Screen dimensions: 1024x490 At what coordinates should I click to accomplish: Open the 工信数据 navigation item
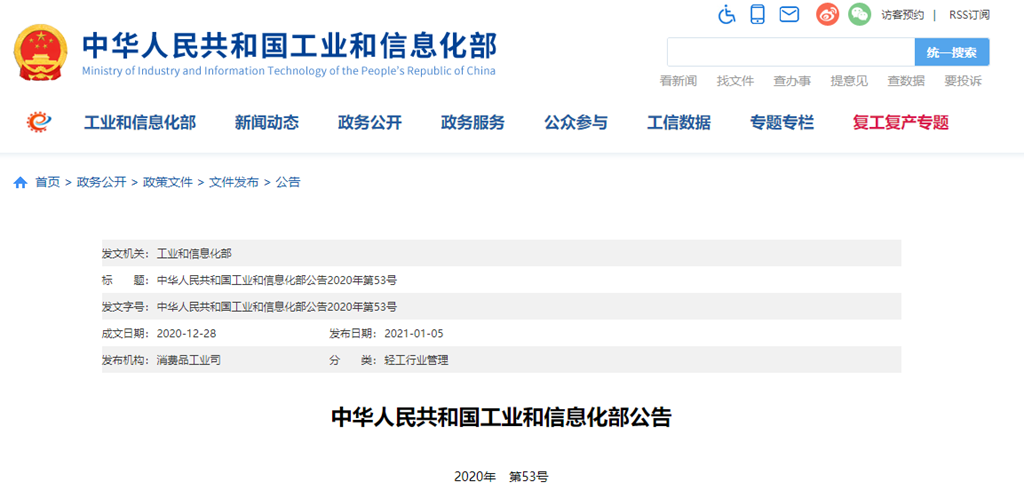tap(678, 123)
